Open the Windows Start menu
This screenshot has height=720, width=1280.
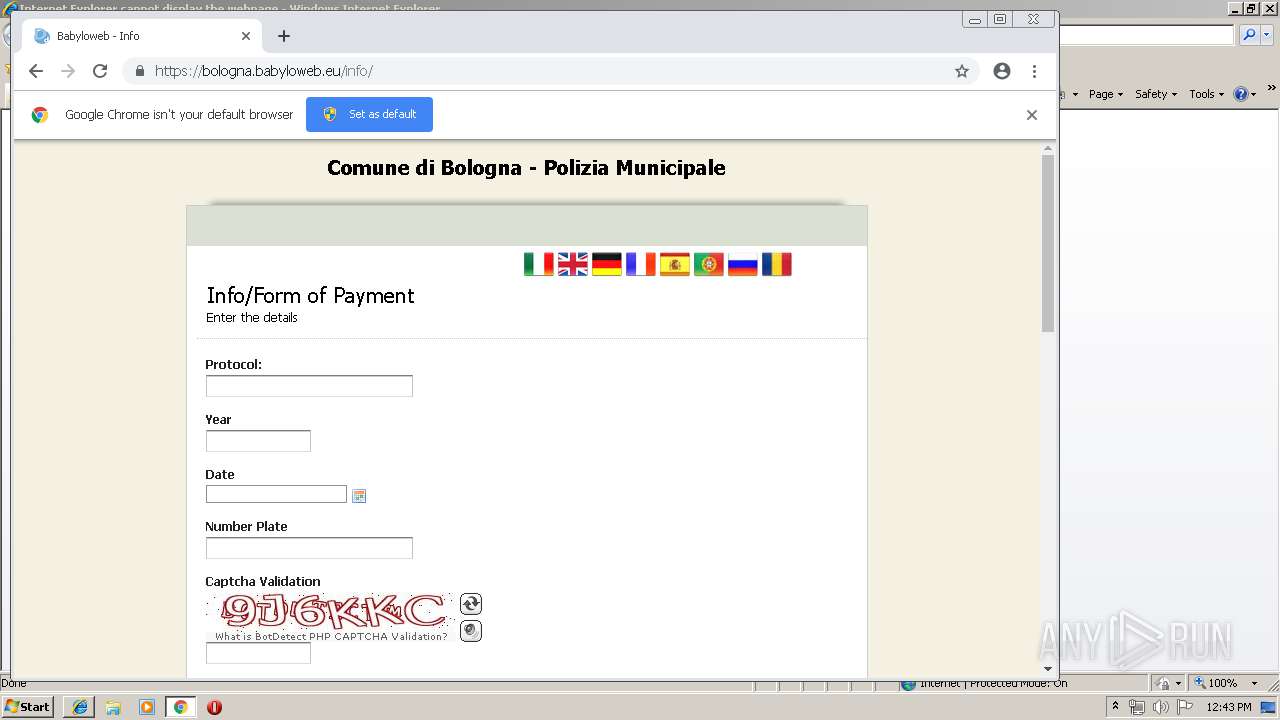coord(28,707)
